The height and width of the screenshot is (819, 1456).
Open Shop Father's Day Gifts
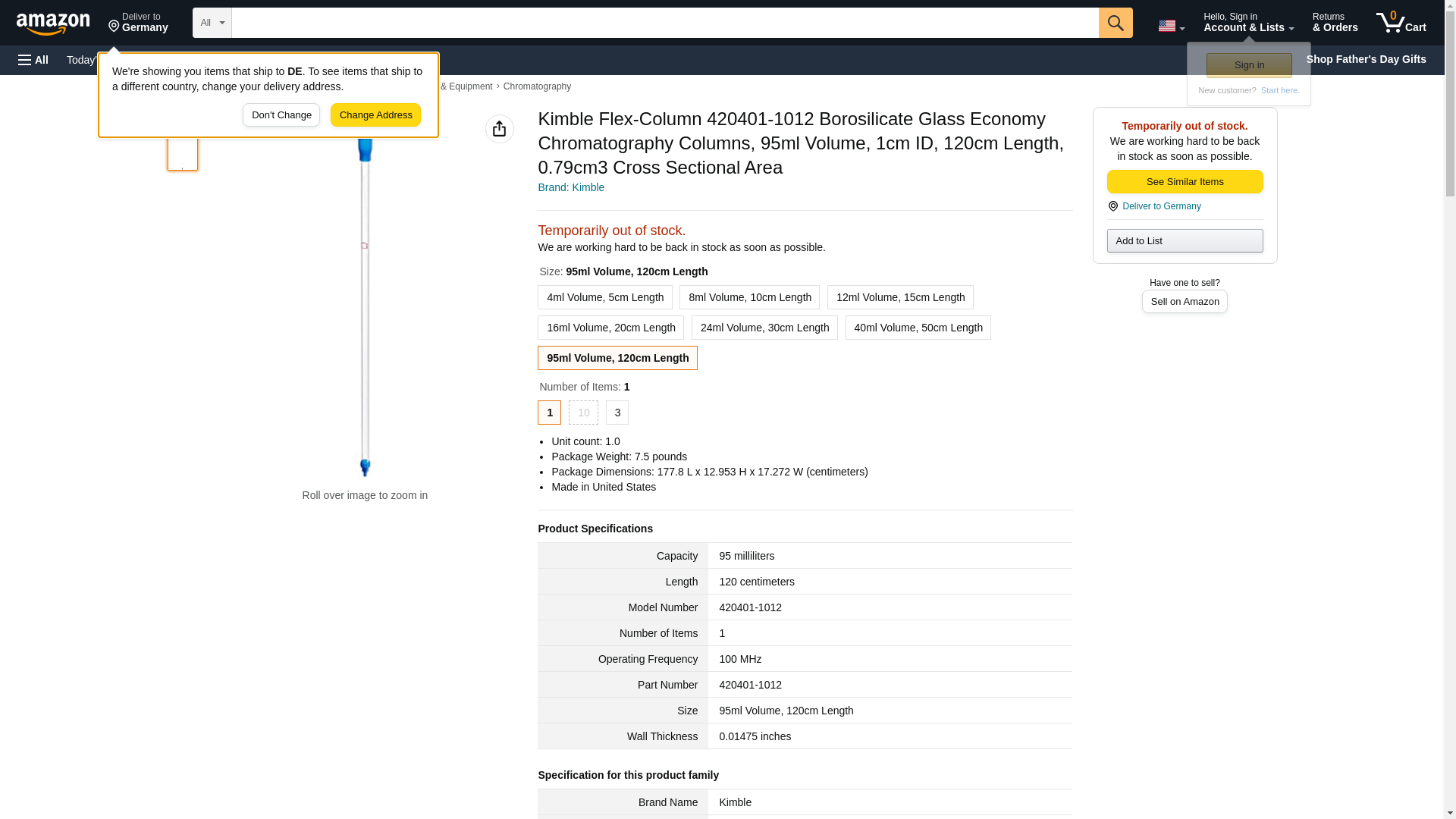pyautogui.click(x=1365, y=59)
